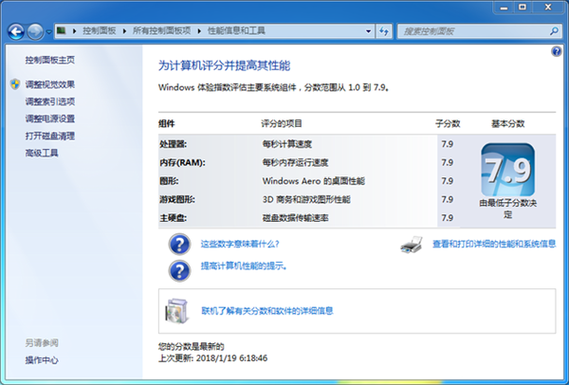Click the 主硬盘 row label
The image size is (569, 385).
click(x=173, y=218)
